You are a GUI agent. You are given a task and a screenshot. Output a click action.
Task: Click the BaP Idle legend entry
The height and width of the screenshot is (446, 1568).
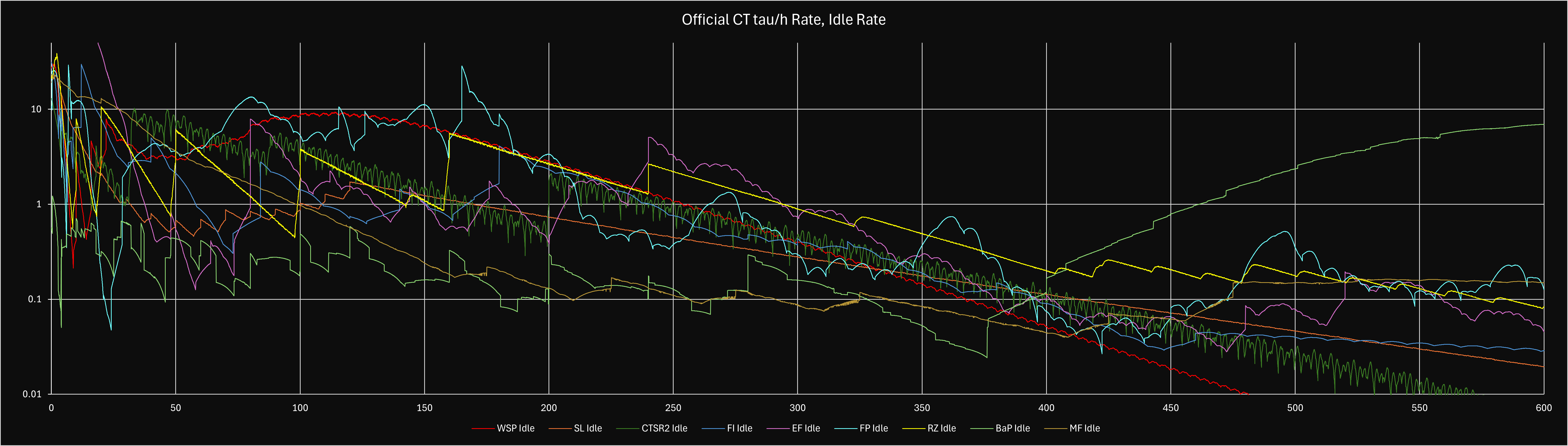(x=1000, y=428)
